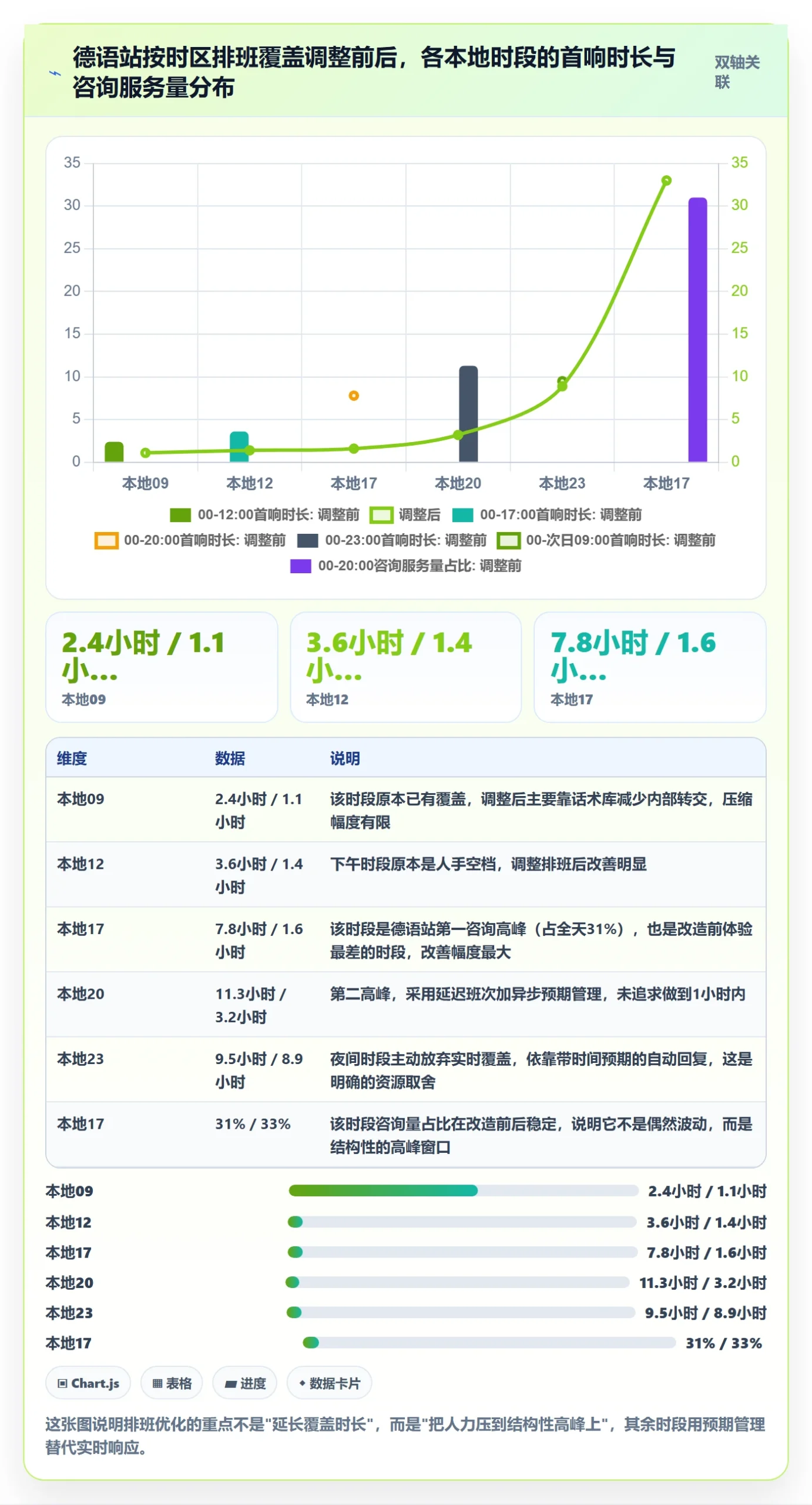Click the progress bar labeled 31% / 33%
The width and height of the screenshot is (812, 1505).
pyautogui.click(x=489, y=1343)
